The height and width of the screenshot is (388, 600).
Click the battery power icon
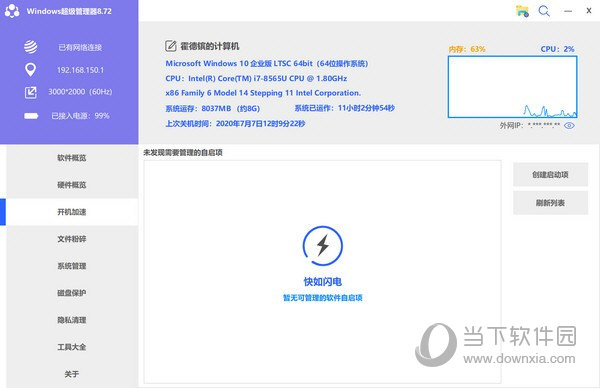[x=31, y=116]
